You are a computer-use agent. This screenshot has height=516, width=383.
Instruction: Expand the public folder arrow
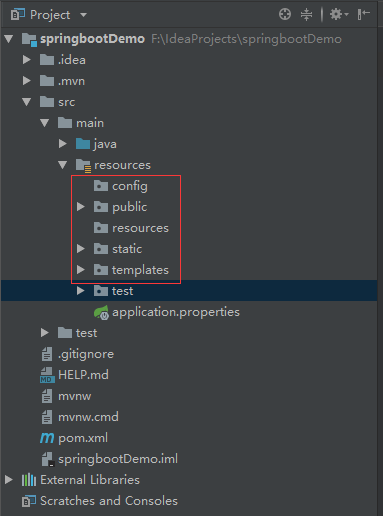(81, 207)
